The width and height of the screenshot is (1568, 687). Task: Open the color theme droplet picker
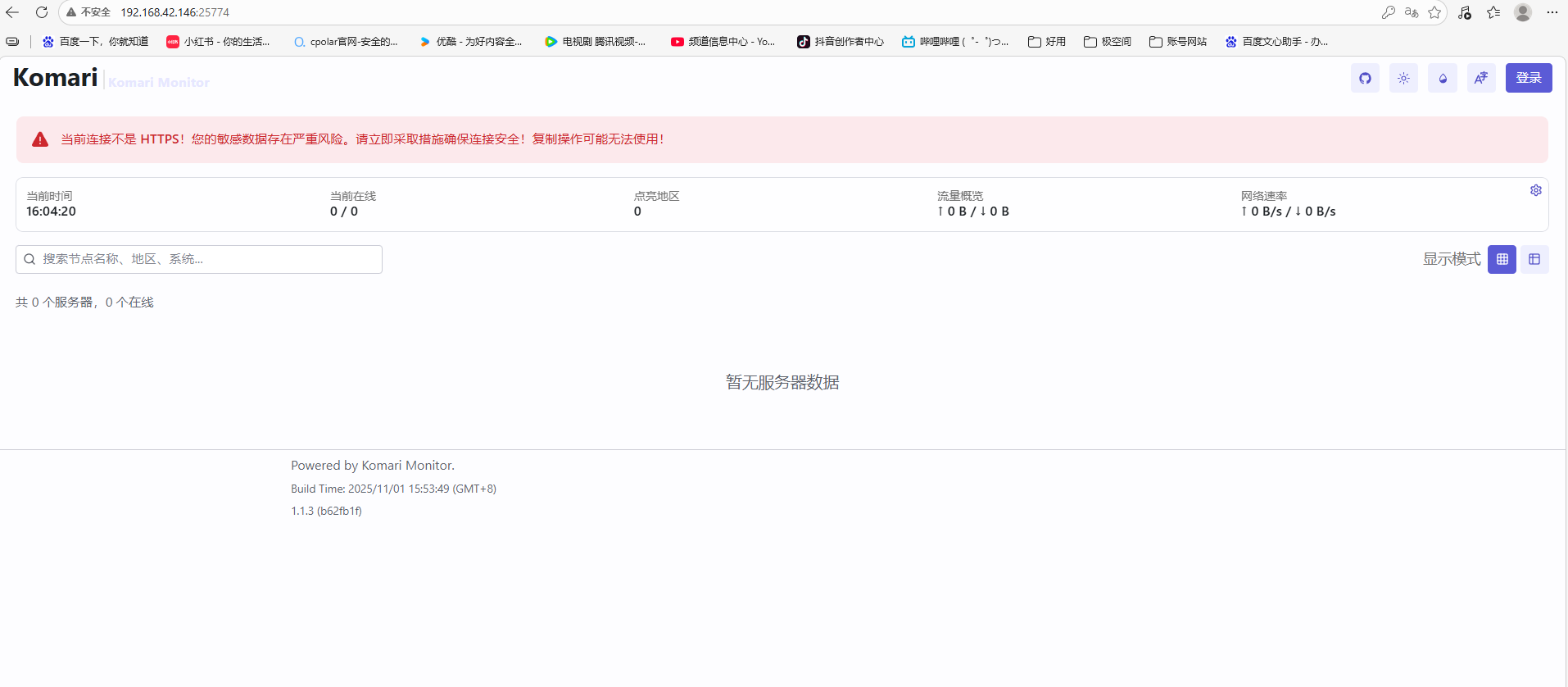[1442, 78]
